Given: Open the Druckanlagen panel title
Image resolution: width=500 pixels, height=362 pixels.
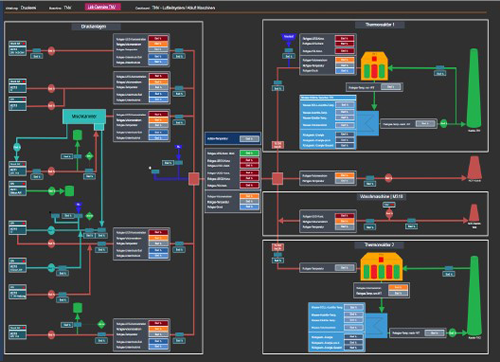Looking at the screenshot, I should 94,26.
